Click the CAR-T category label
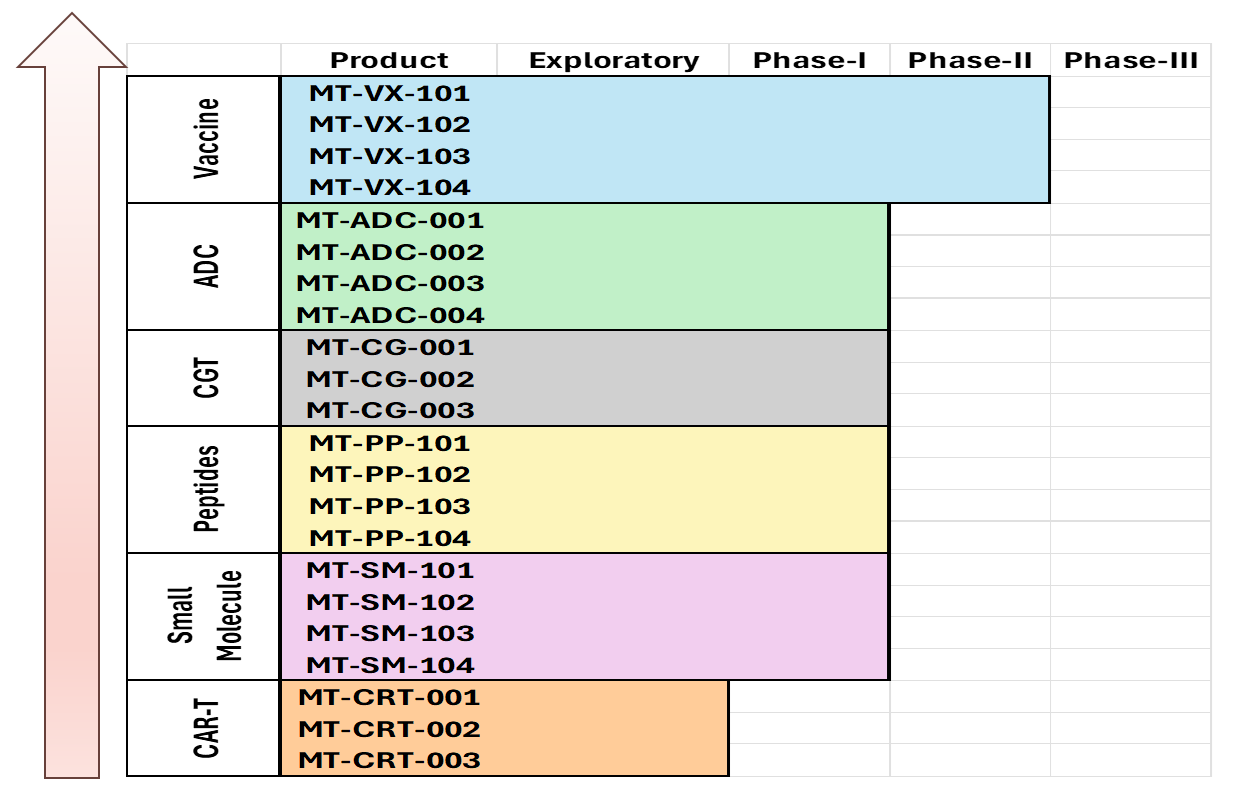The height and width of the screenshot is (806, 1239). click(x=206, y=727)
